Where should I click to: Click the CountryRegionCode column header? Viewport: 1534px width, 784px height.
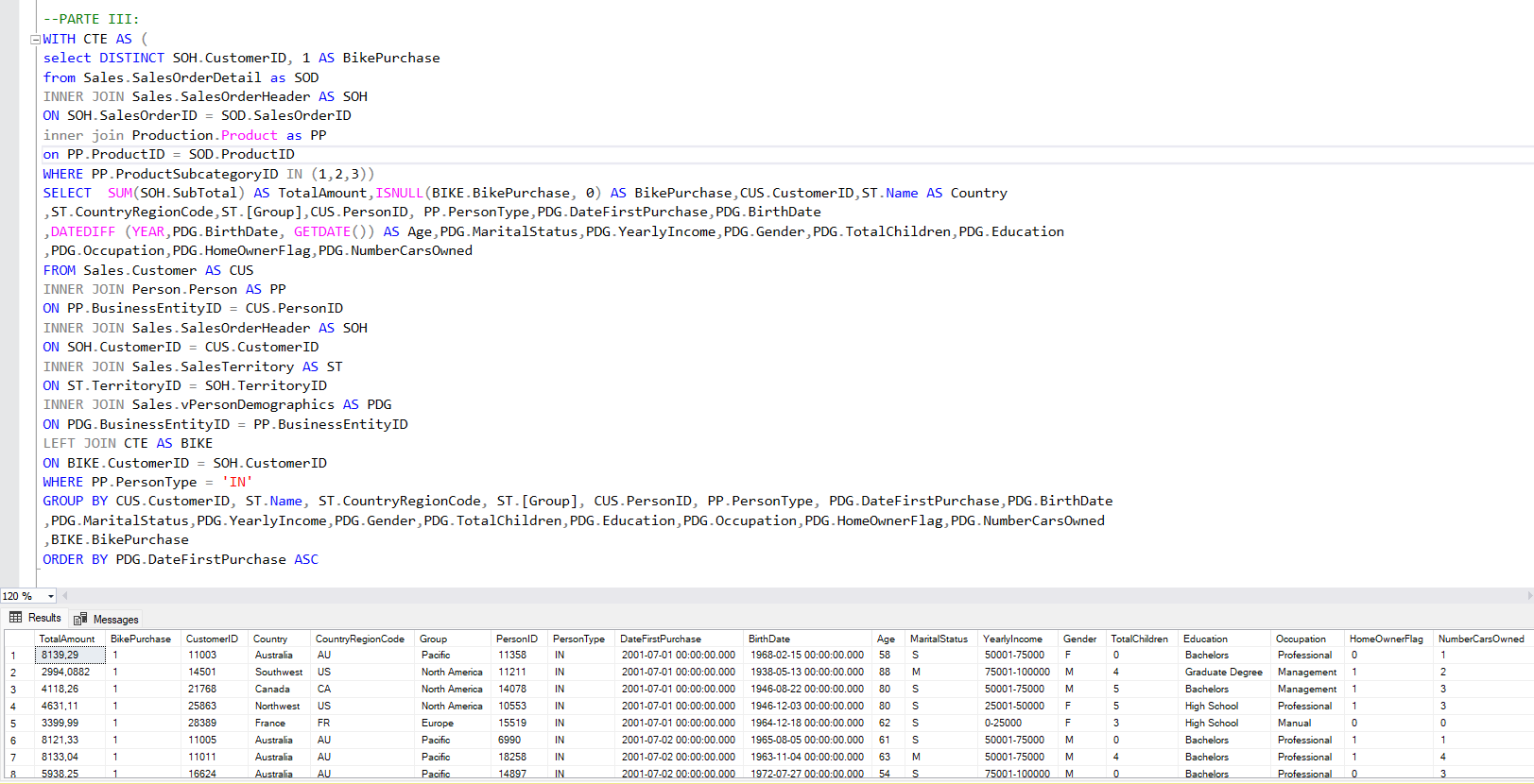359,639
